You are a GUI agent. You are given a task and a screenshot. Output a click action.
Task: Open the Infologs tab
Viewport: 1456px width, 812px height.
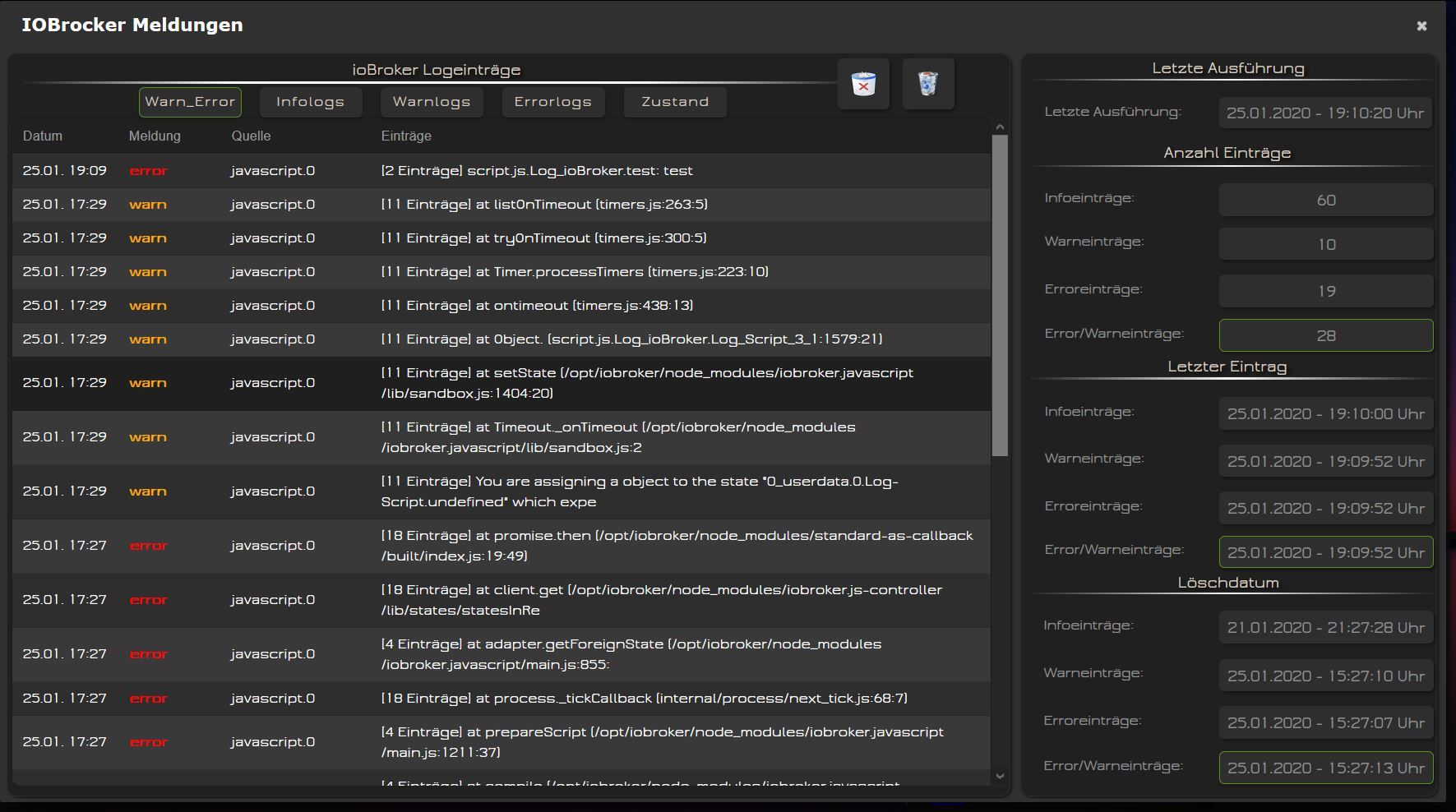[311, 102]
